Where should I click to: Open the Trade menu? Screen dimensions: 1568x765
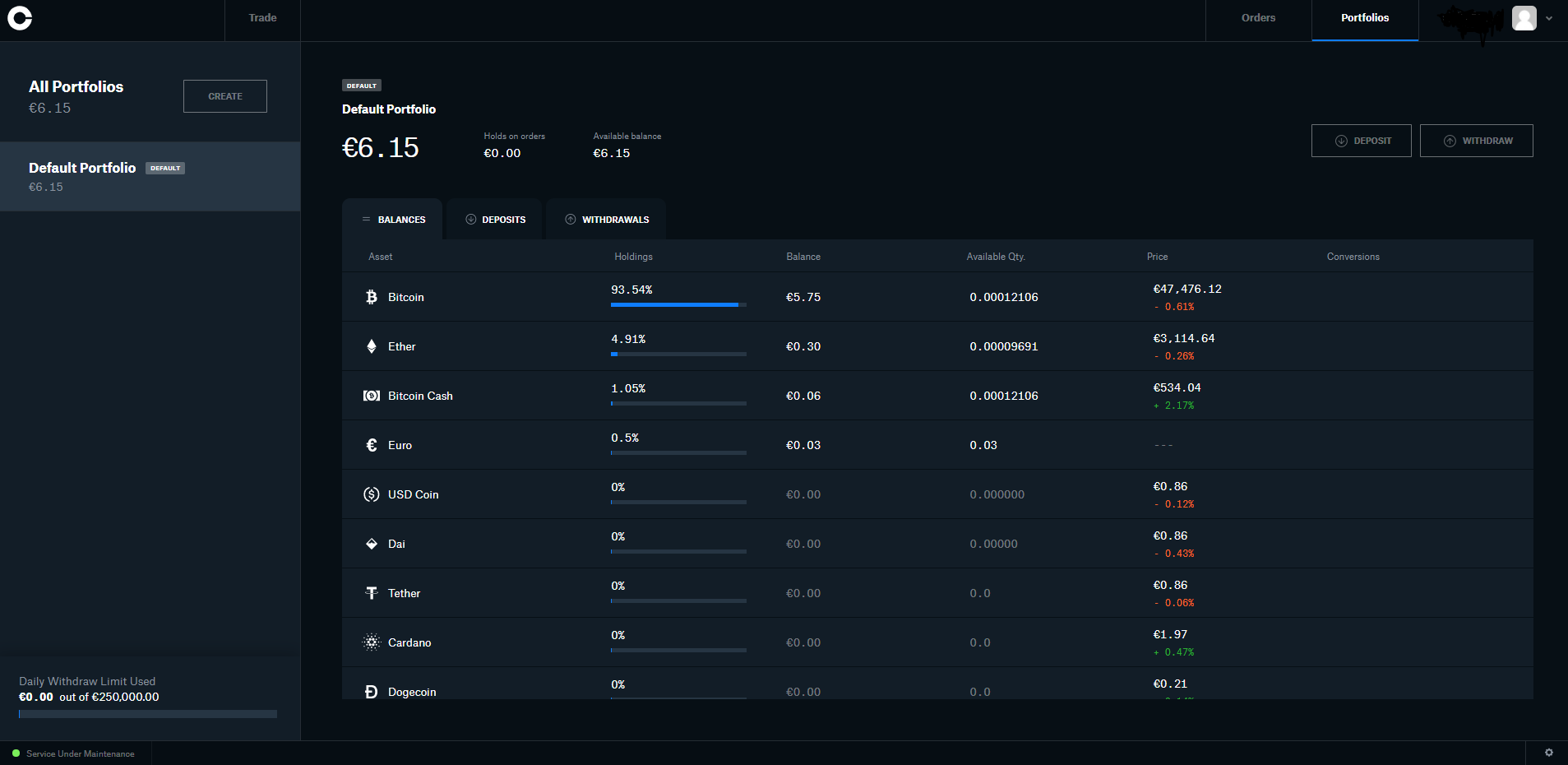(262, 18)
